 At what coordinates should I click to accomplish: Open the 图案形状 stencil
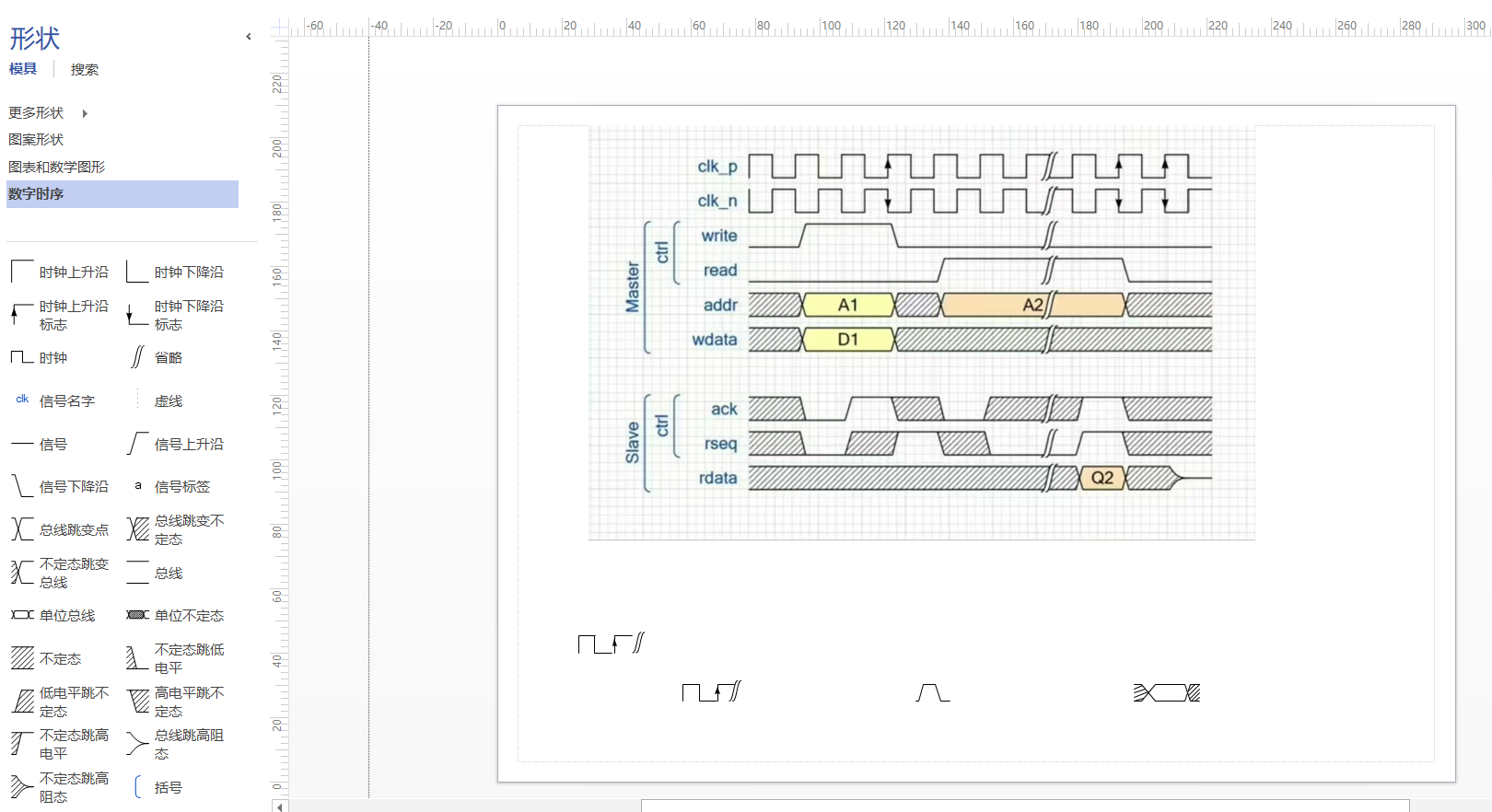tap(36, 140)
